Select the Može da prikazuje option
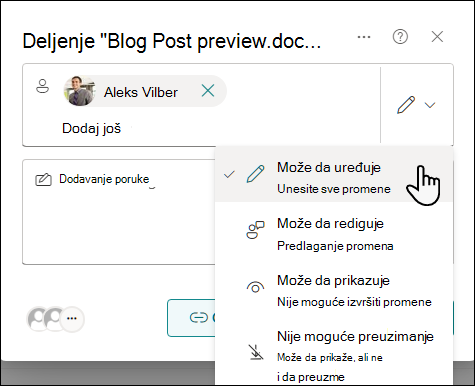 [334, 291]
